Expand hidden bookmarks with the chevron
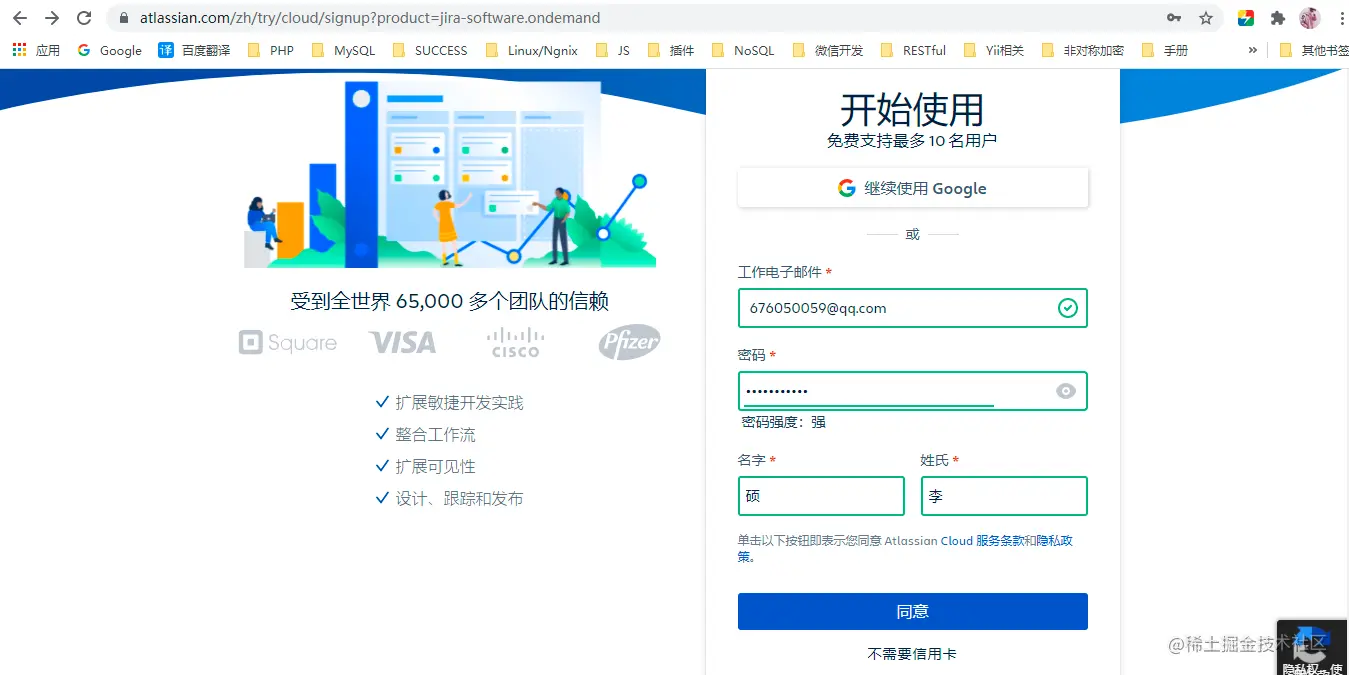 1253,50
